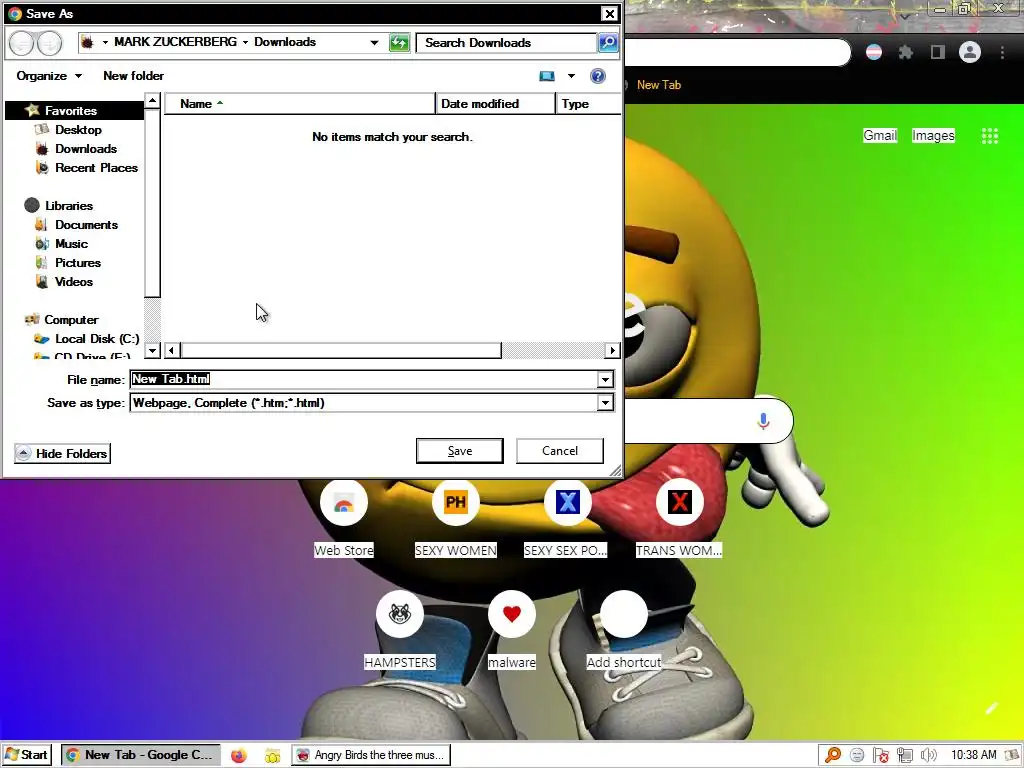Open the Pictures library
The height and width of the screenshot is (768, 1024).
click(78, 262)
